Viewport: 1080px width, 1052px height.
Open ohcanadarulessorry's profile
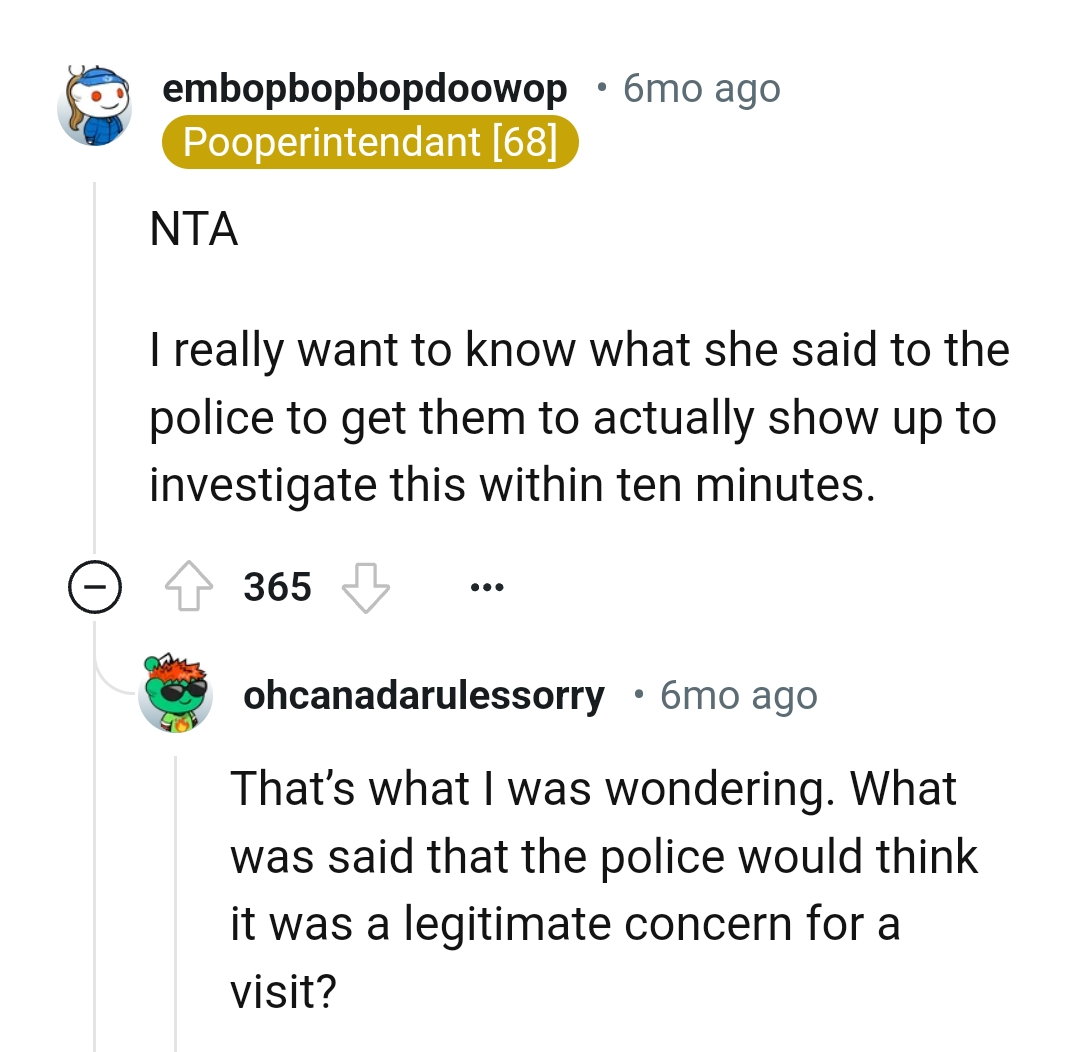click(424, 695)
